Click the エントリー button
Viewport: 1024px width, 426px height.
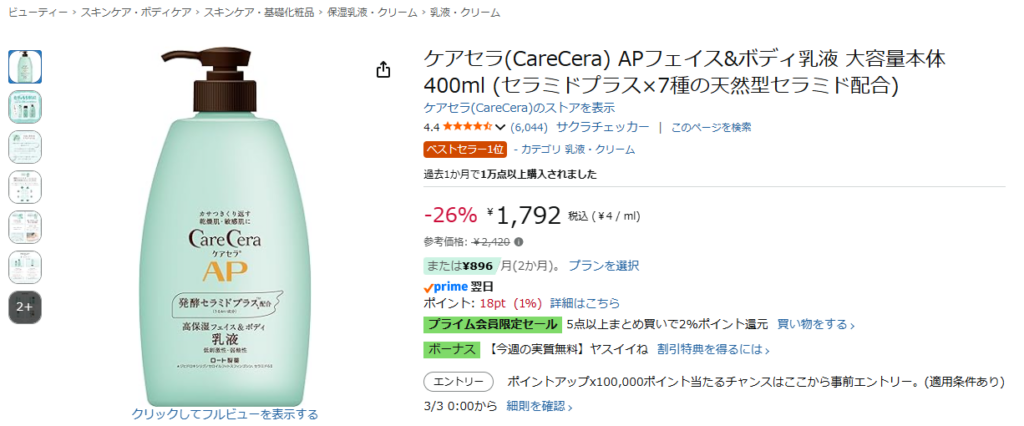coord(458,382)
